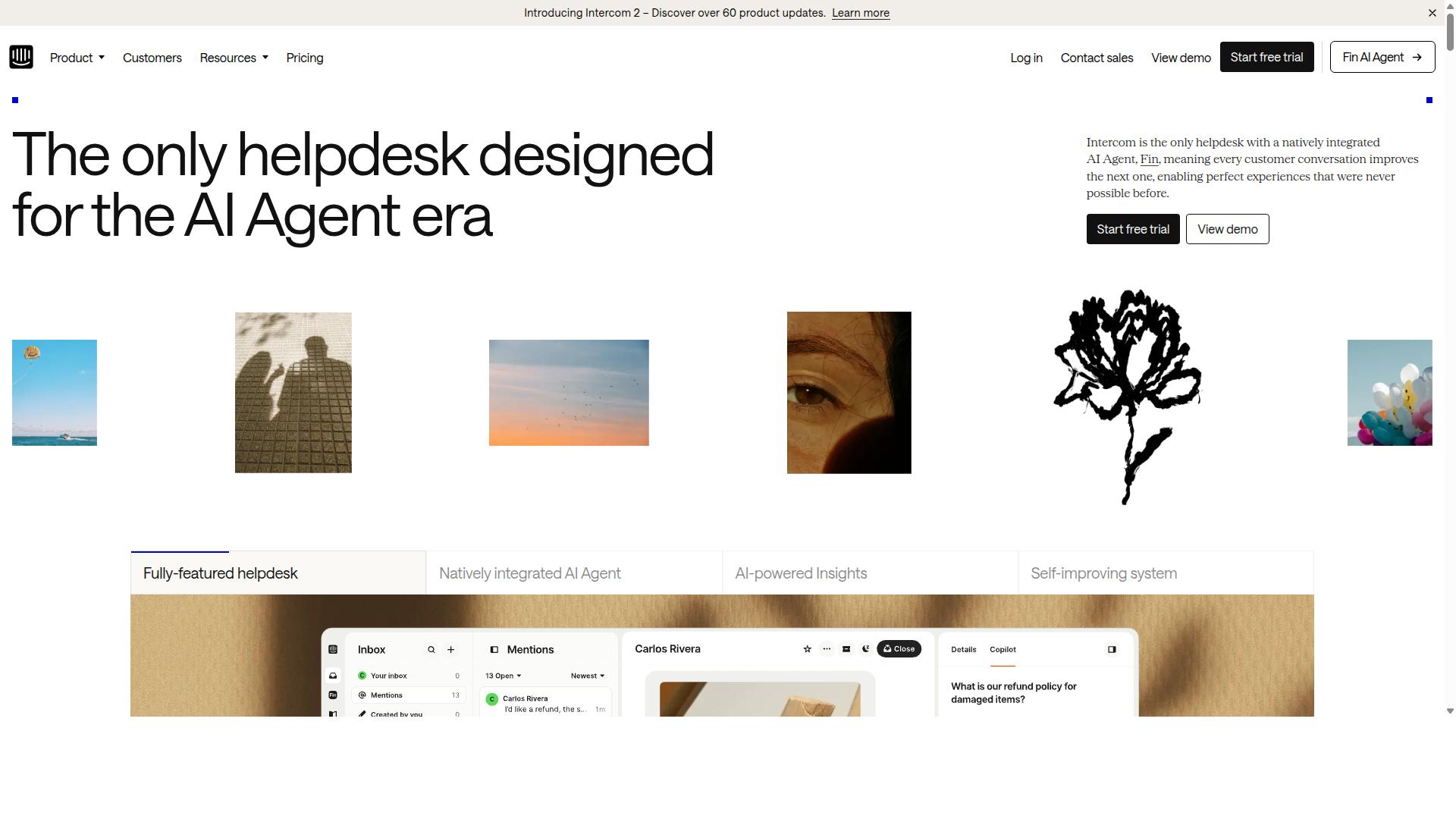Click the panel icon beside Mentions heading

pyautogui.click(x=494, y=650)
